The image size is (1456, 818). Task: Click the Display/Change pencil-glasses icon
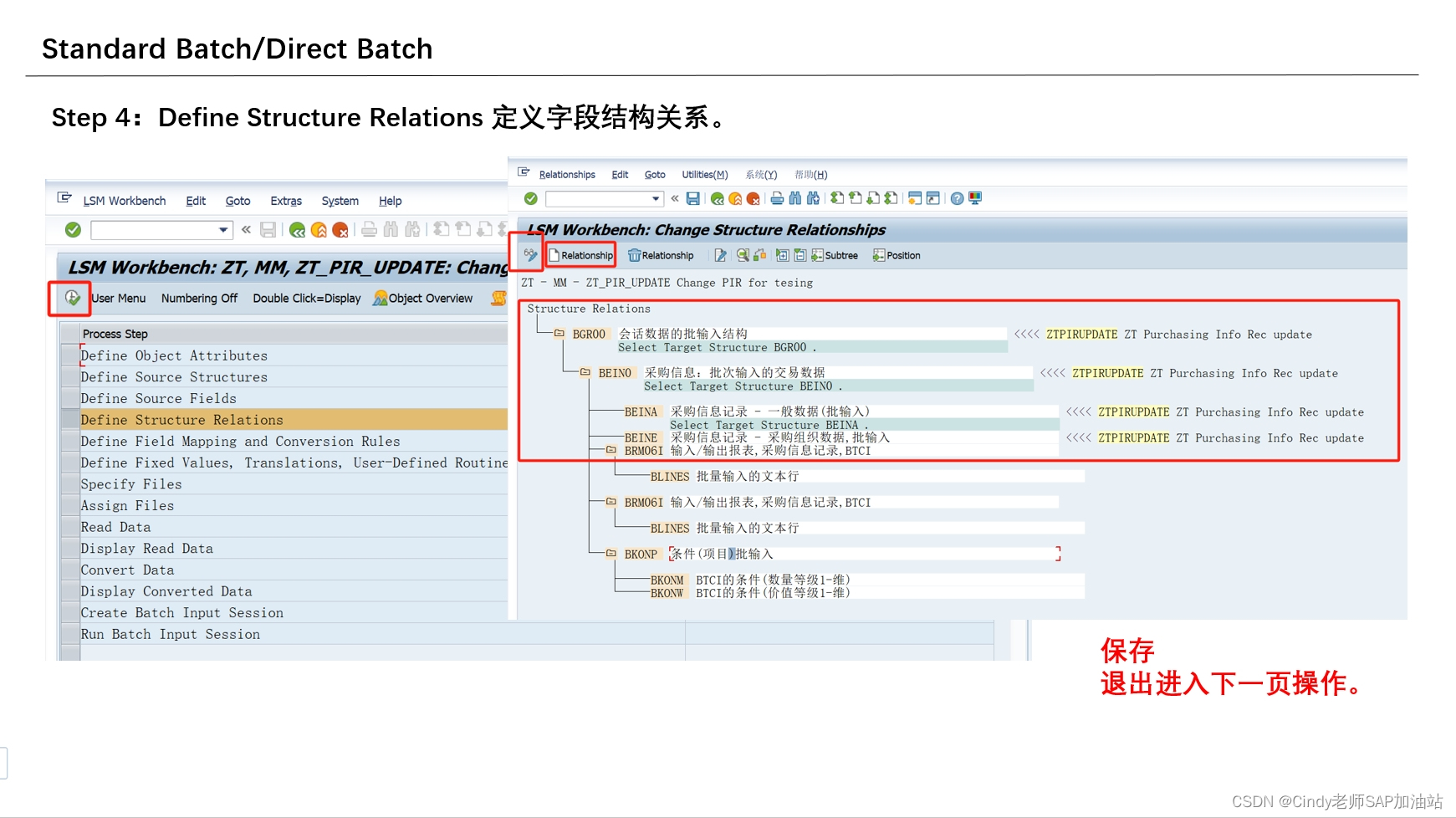pos(529,255)
